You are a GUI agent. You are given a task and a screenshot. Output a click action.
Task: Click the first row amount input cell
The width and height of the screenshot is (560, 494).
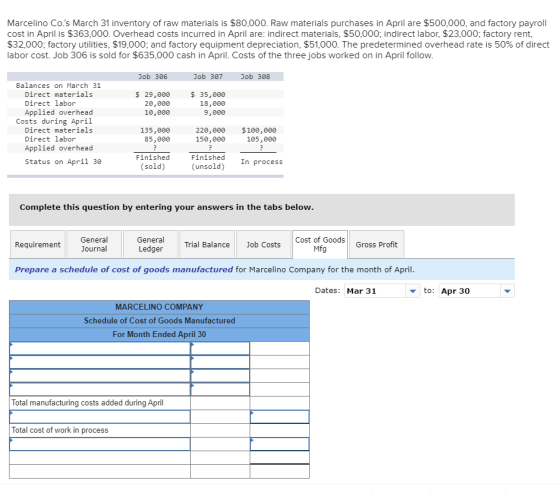coord(220,349)
